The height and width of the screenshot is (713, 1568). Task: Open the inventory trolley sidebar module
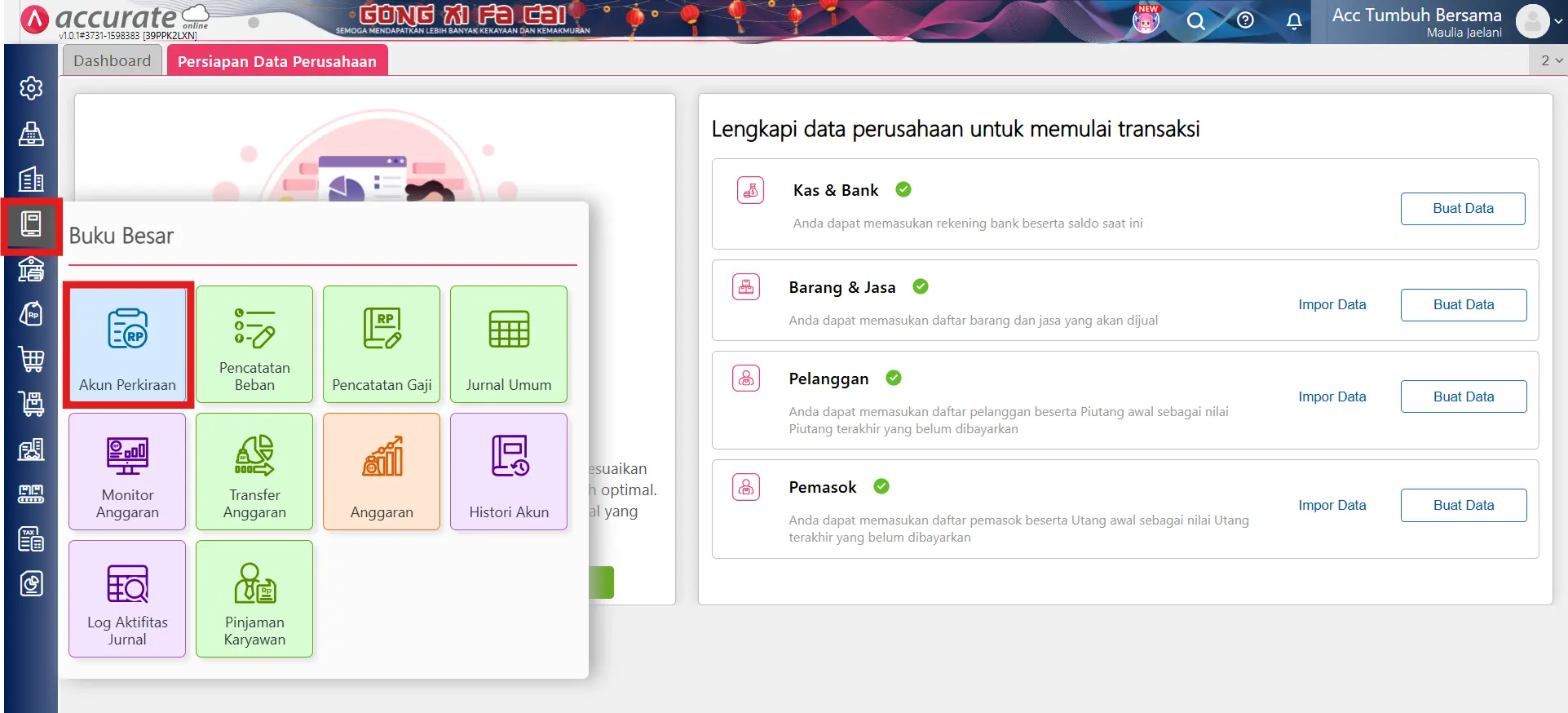click(31, 404)
